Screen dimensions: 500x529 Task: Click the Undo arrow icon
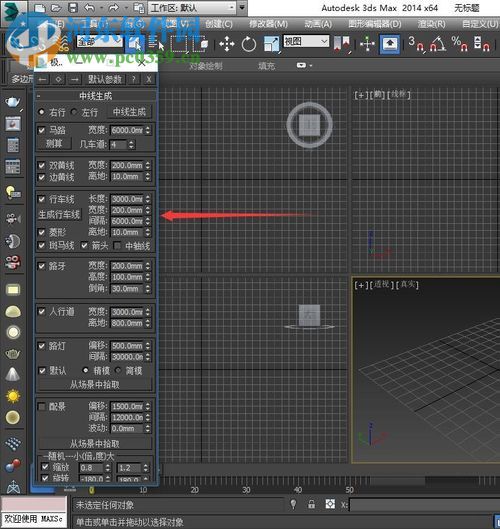(89, 8)
